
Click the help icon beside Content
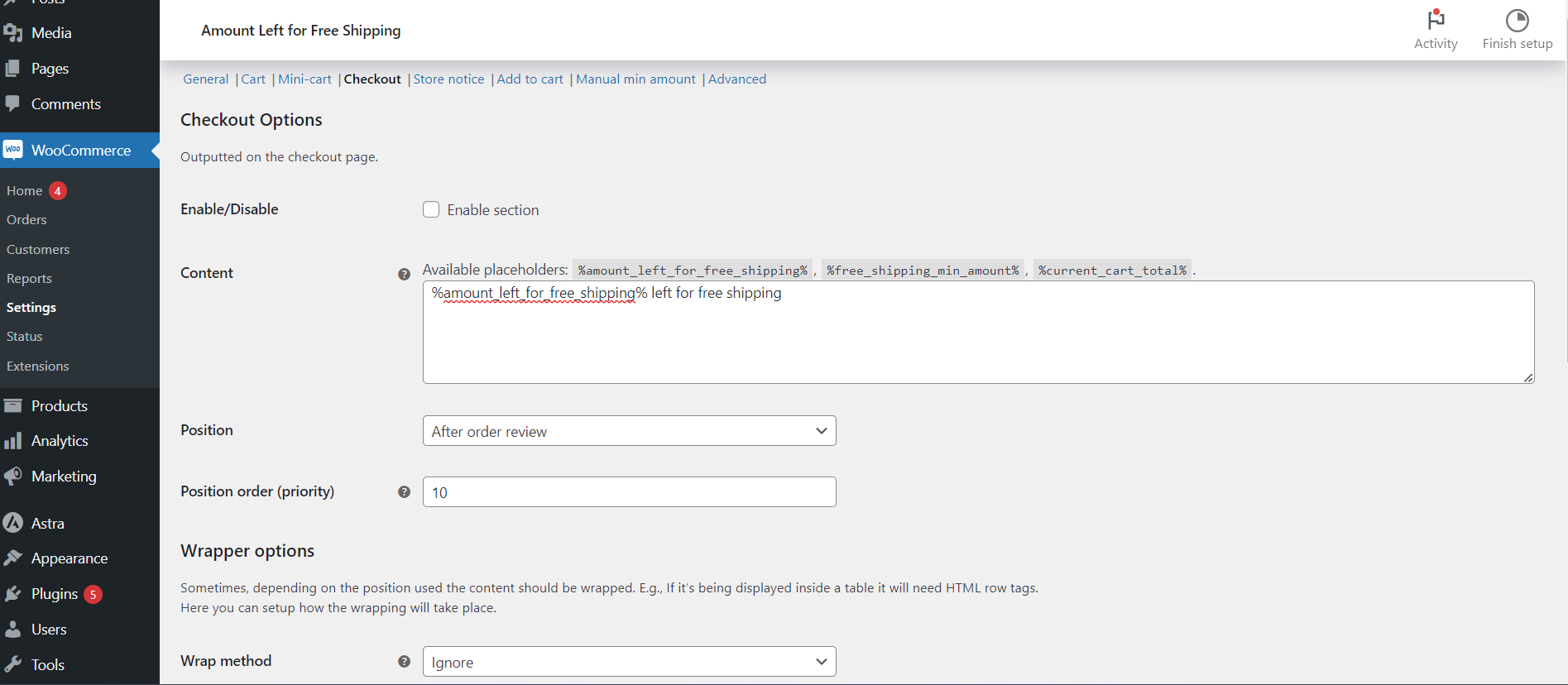click(x=404, y=274)
